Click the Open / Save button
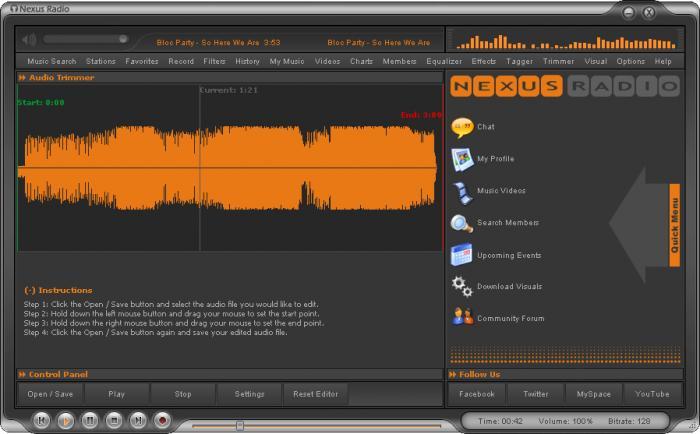 [50, 394]
